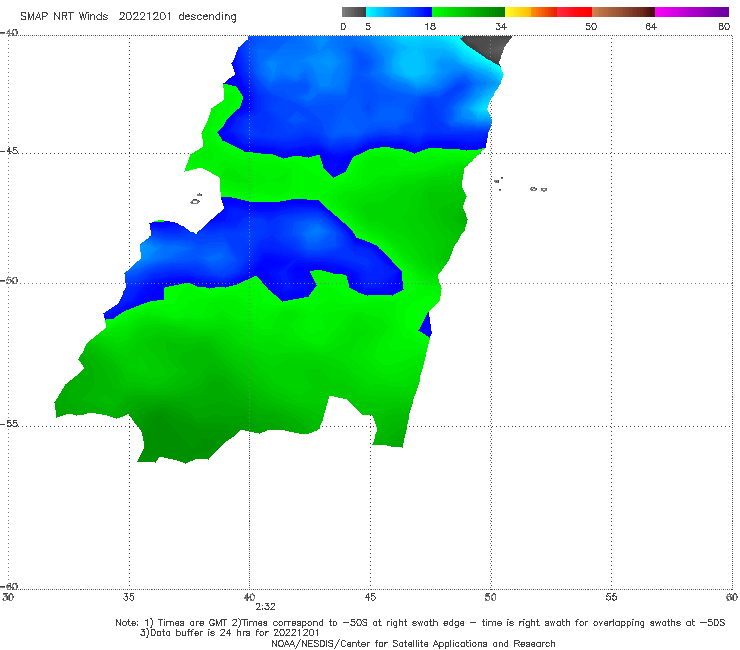Click the small dark blue patch on swath's right edge
This screenshot has width=740, height=650.
click(x=426, y=325)
